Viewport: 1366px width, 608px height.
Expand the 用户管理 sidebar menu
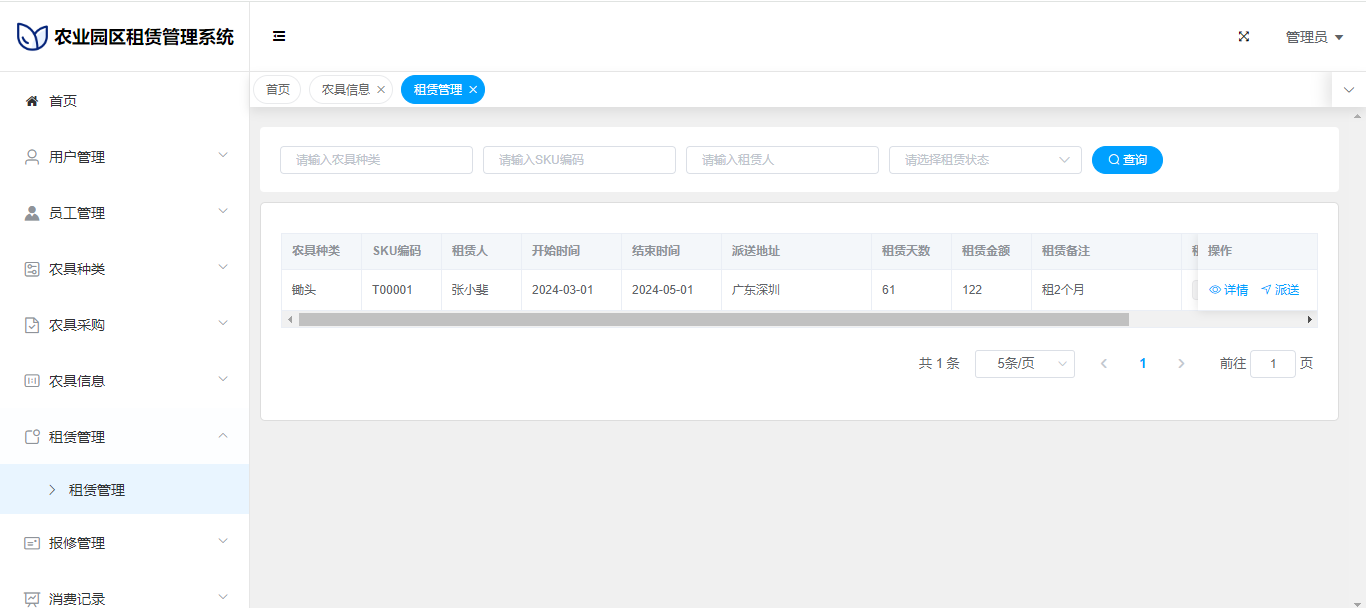pos(124,157)
